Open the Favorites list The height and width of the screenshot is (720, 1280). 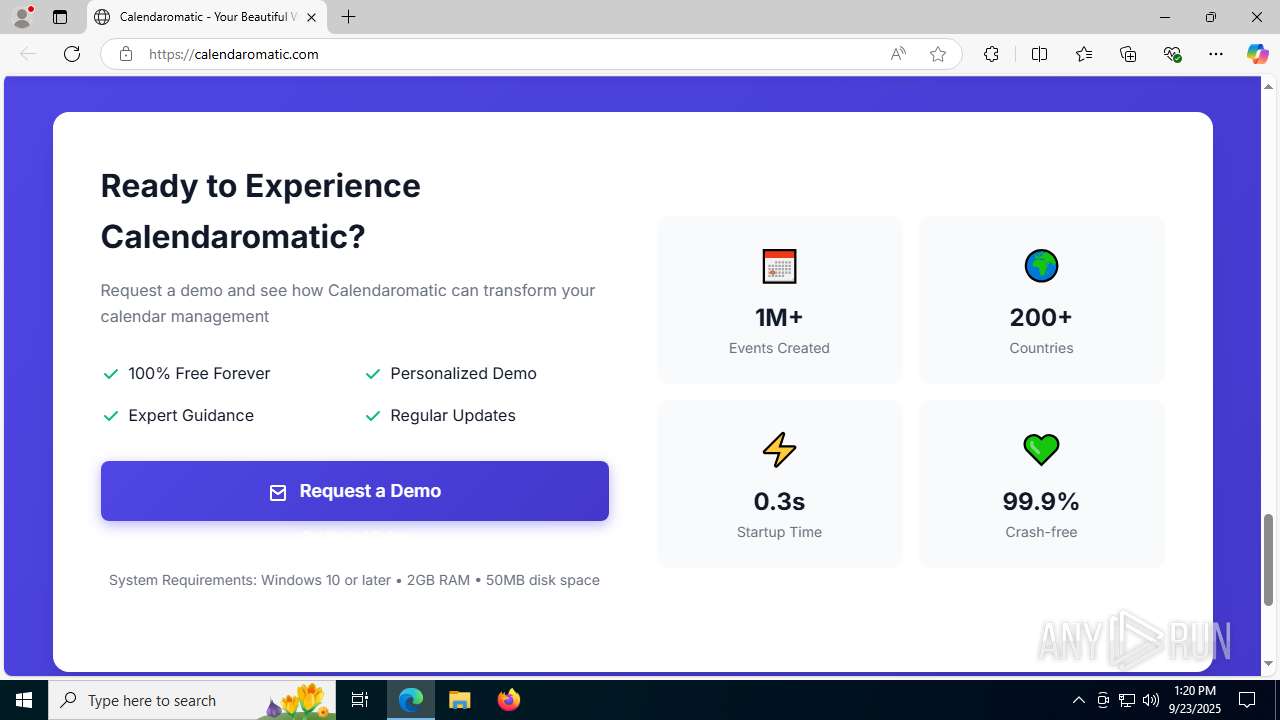point(1084,54)
